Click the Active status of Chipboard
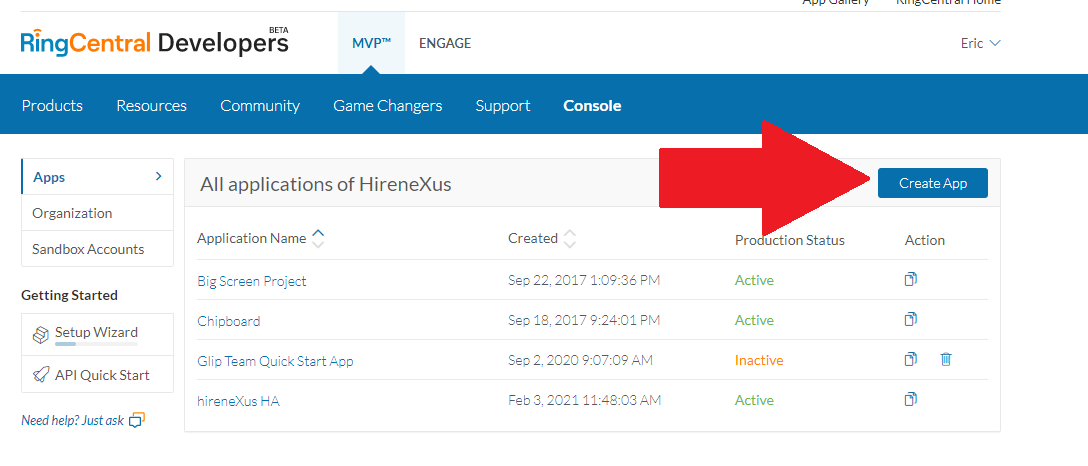The width and height of the screenshot is (1088, 466). tap(754, 320)
